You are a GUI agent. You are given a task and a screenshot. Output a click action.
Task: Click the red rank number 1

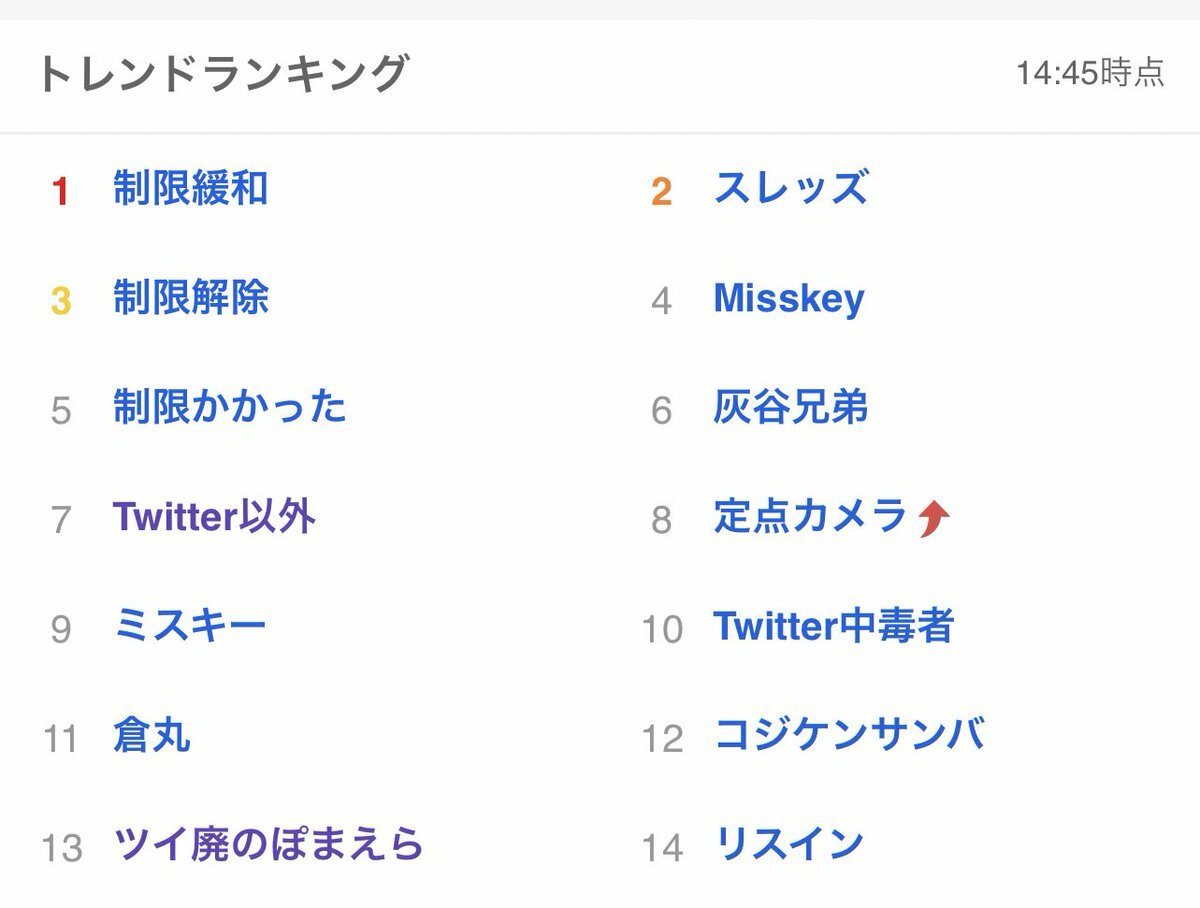pyautogui.click(x=61, y=192)
